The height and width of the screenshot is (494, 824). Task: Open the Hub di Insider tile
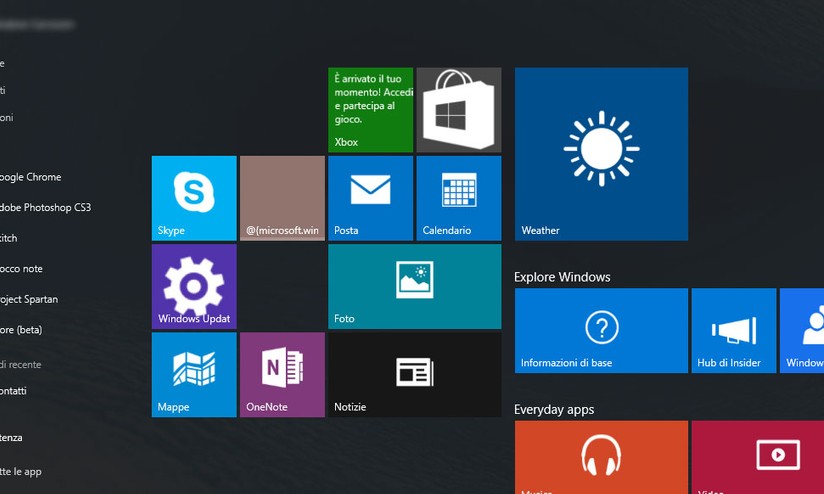733,330
